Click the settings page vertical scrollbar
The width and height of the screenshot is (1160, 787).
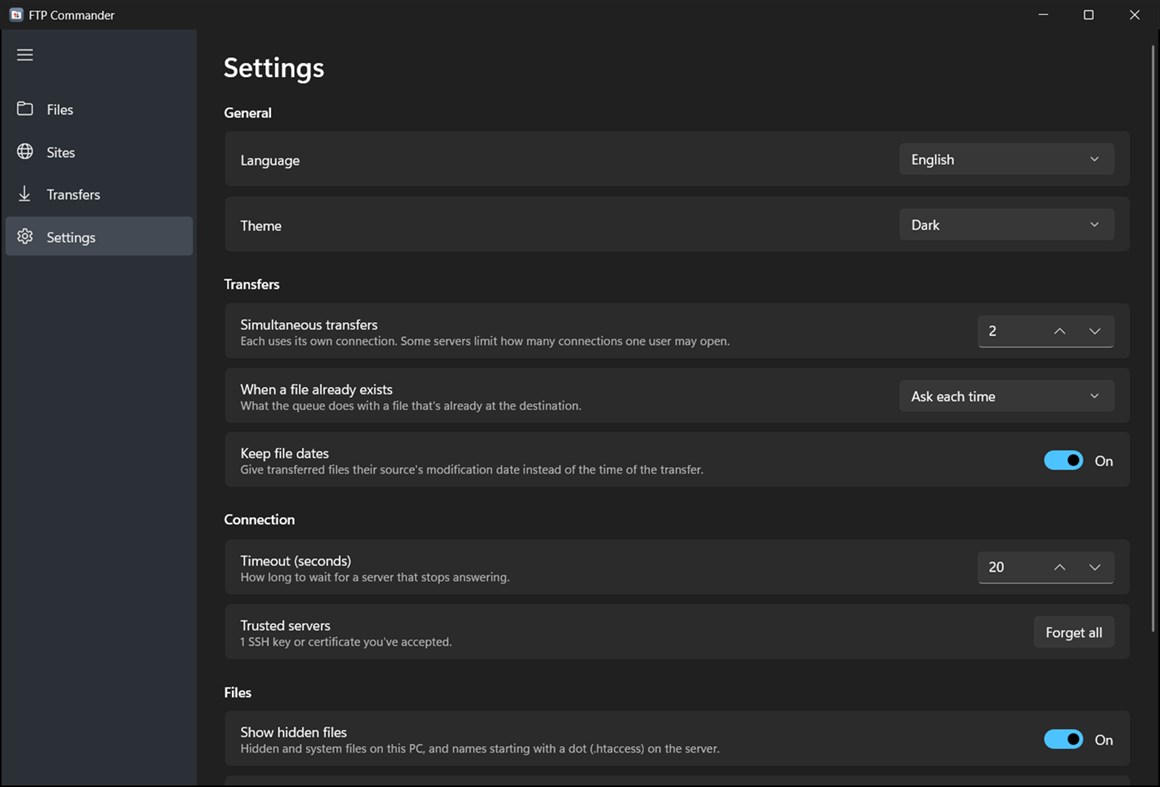pyautogui.click(x=1153, y=339)
